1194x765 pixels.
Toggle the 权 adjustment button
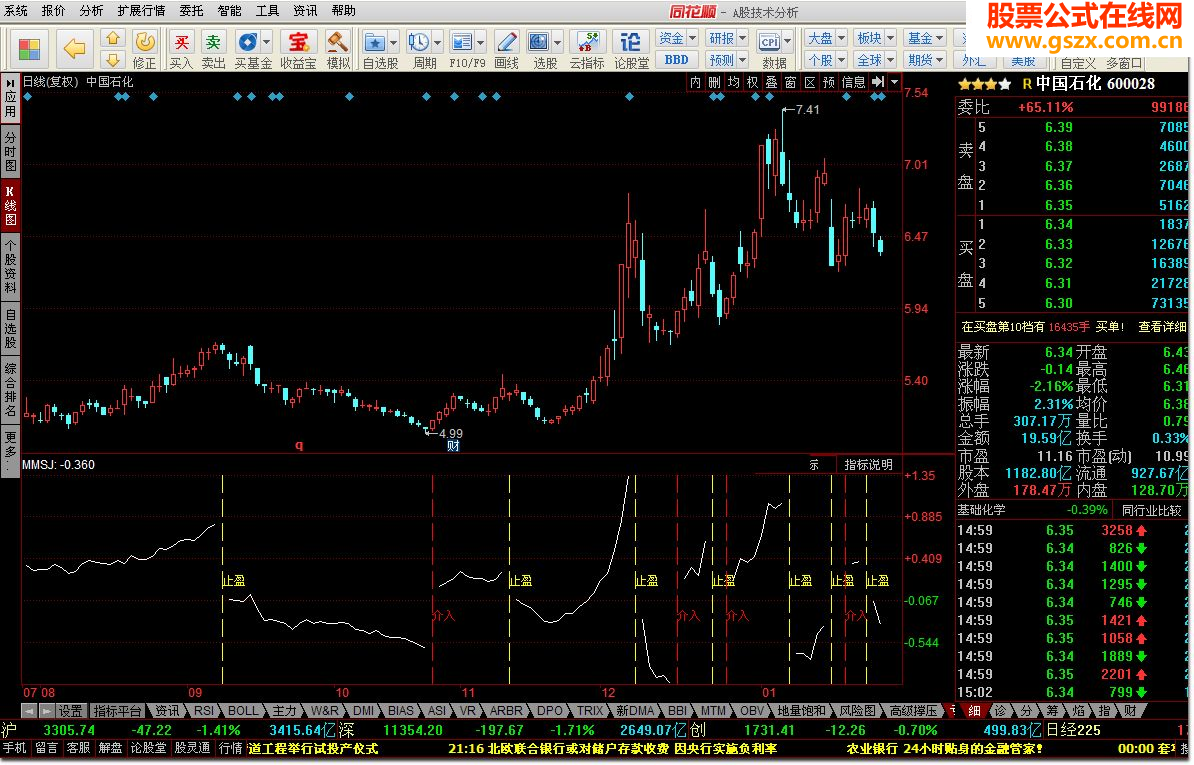752,82
